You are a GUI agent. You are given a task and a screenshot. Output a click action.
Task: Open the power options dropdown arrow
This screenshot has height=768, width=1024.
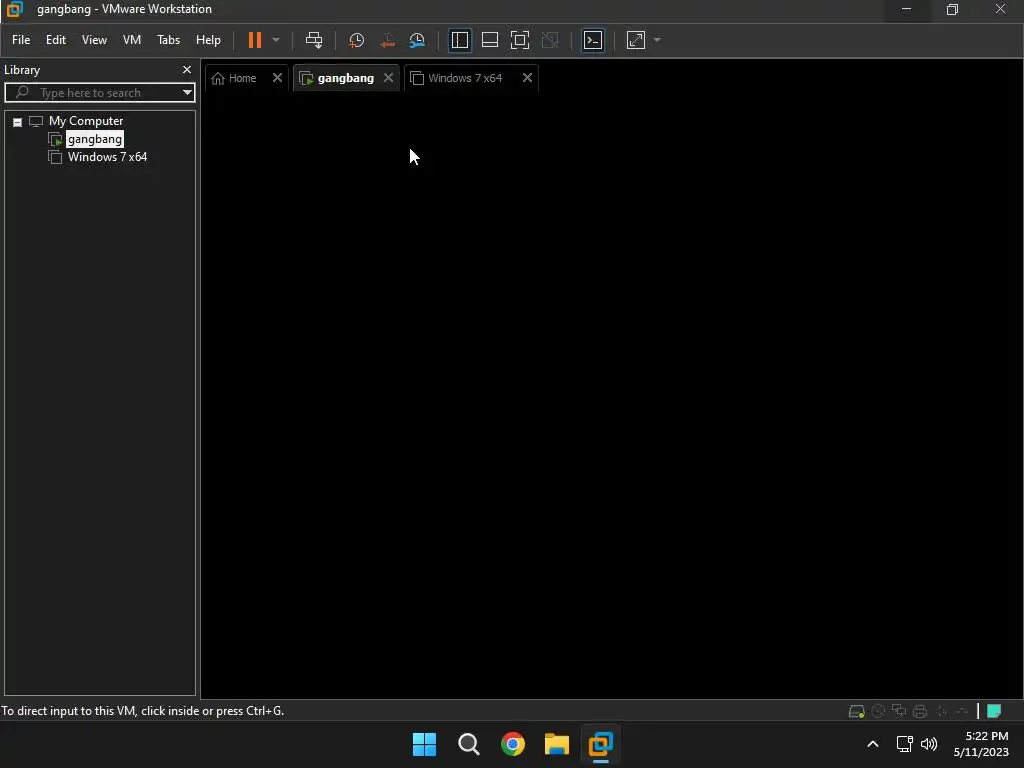click(276, 40)
